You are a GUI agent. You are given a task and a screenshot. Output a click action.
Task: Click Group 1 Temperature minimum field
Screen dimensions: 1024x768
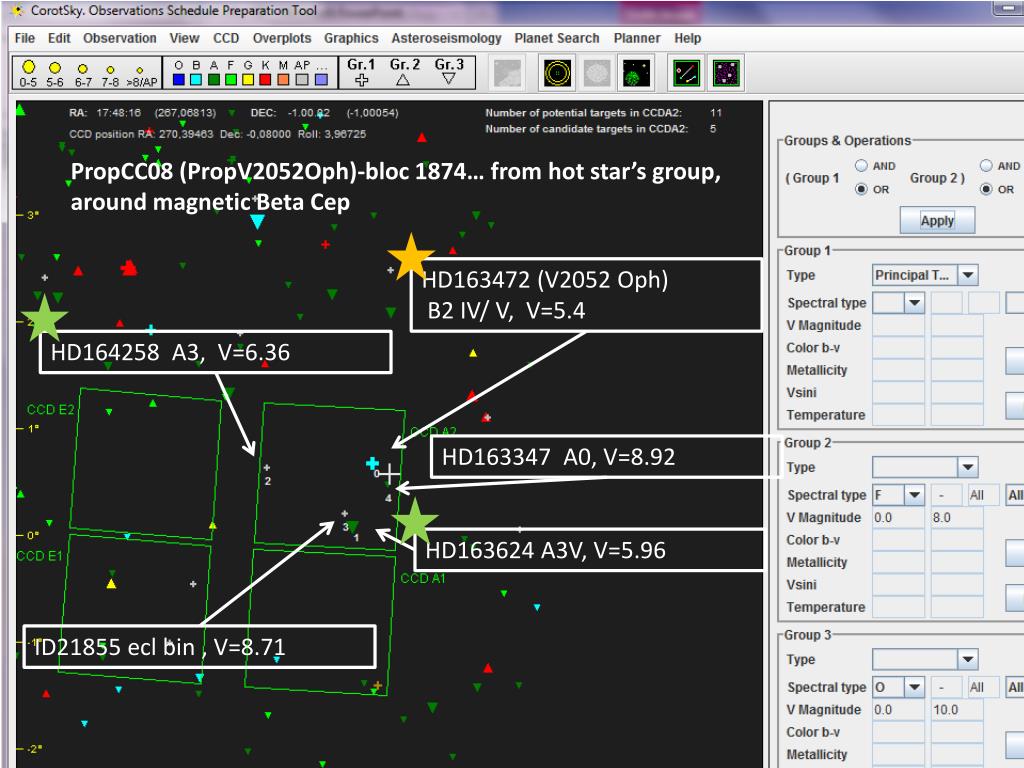click(898, 415)
